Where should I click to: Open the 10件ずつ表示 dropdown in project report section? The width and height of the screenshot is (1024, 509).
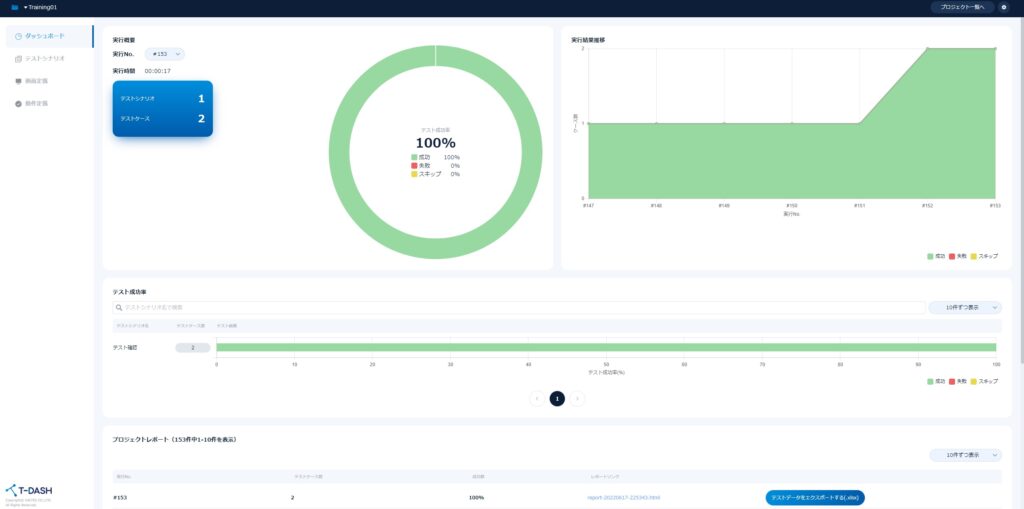[965, 455]
